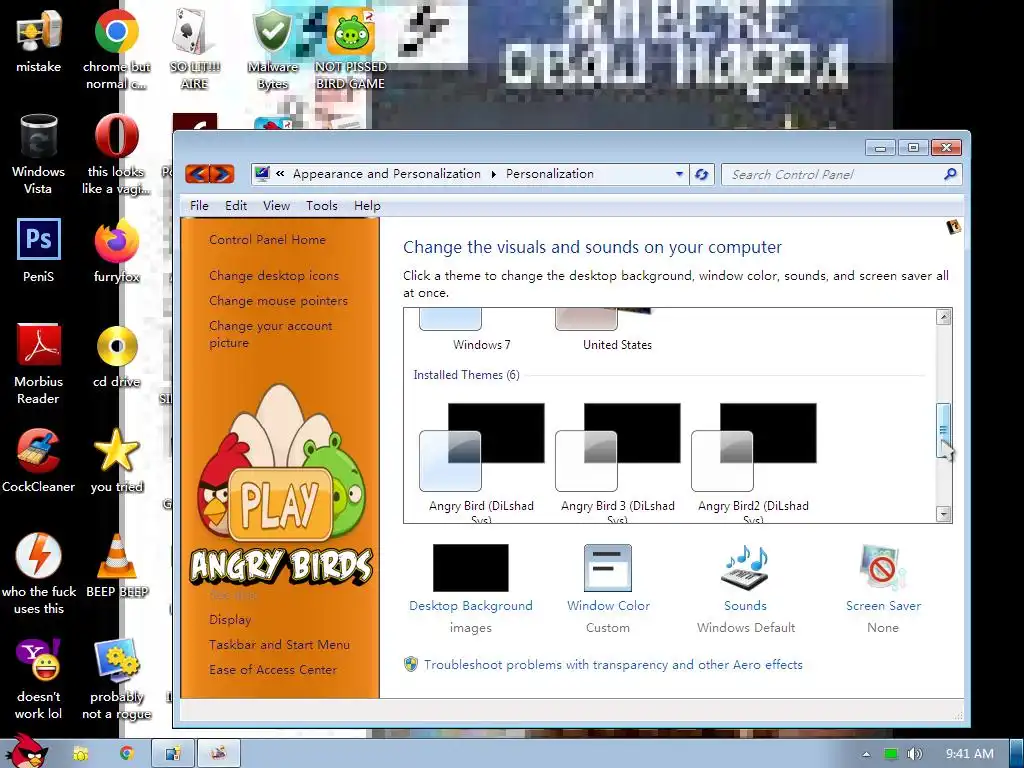Show hidden tray icons arrow

(866, 754)
